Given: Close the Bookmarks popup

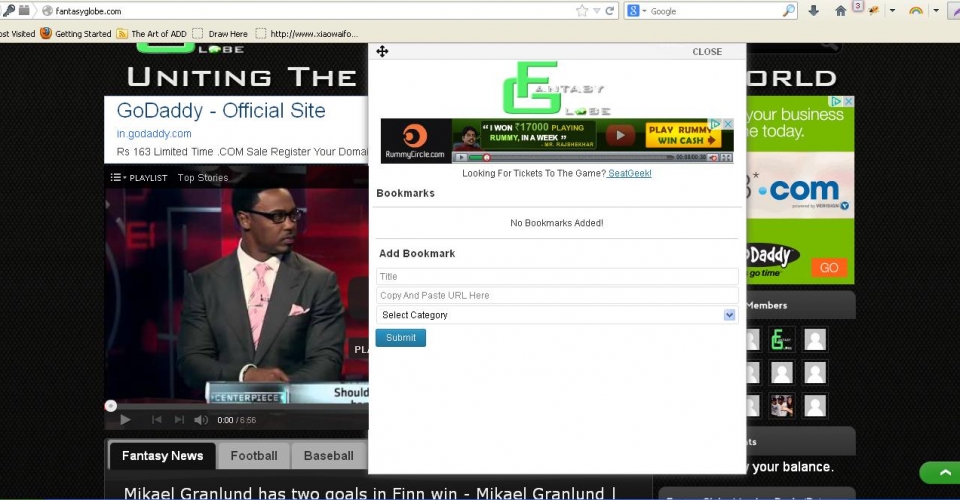Looking at the screenshot, I should [707, 52].
